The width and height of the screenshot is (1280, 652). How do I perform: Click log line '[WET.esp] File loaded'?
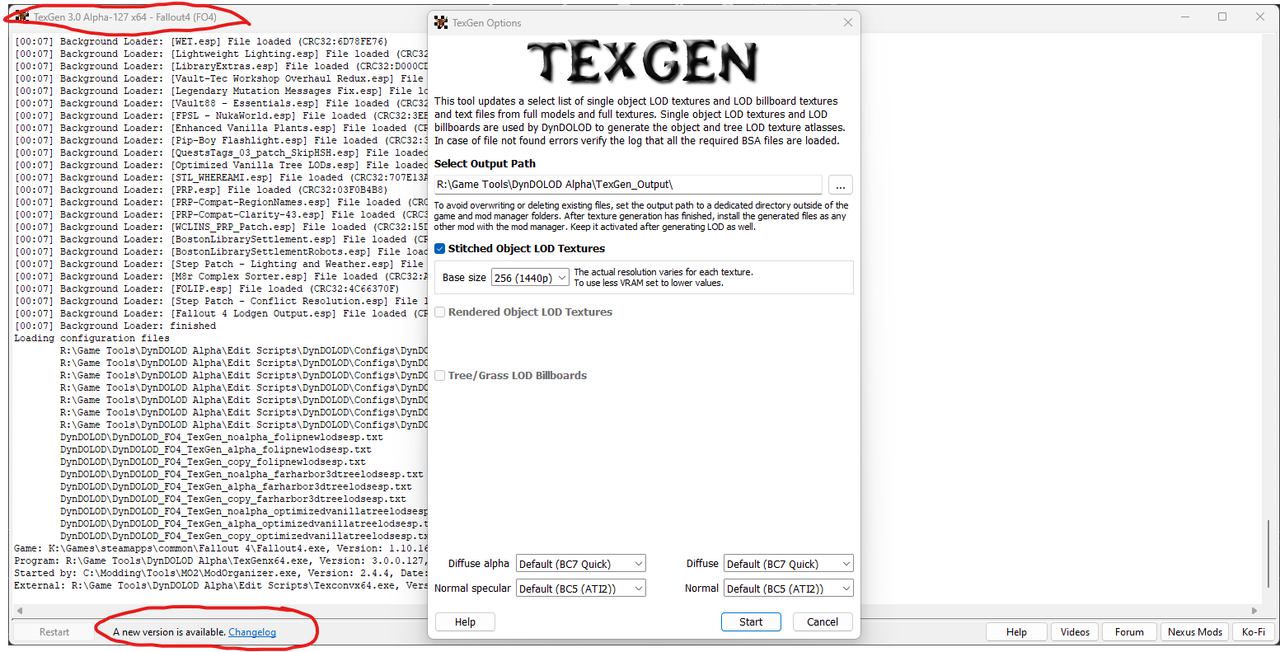200,42
